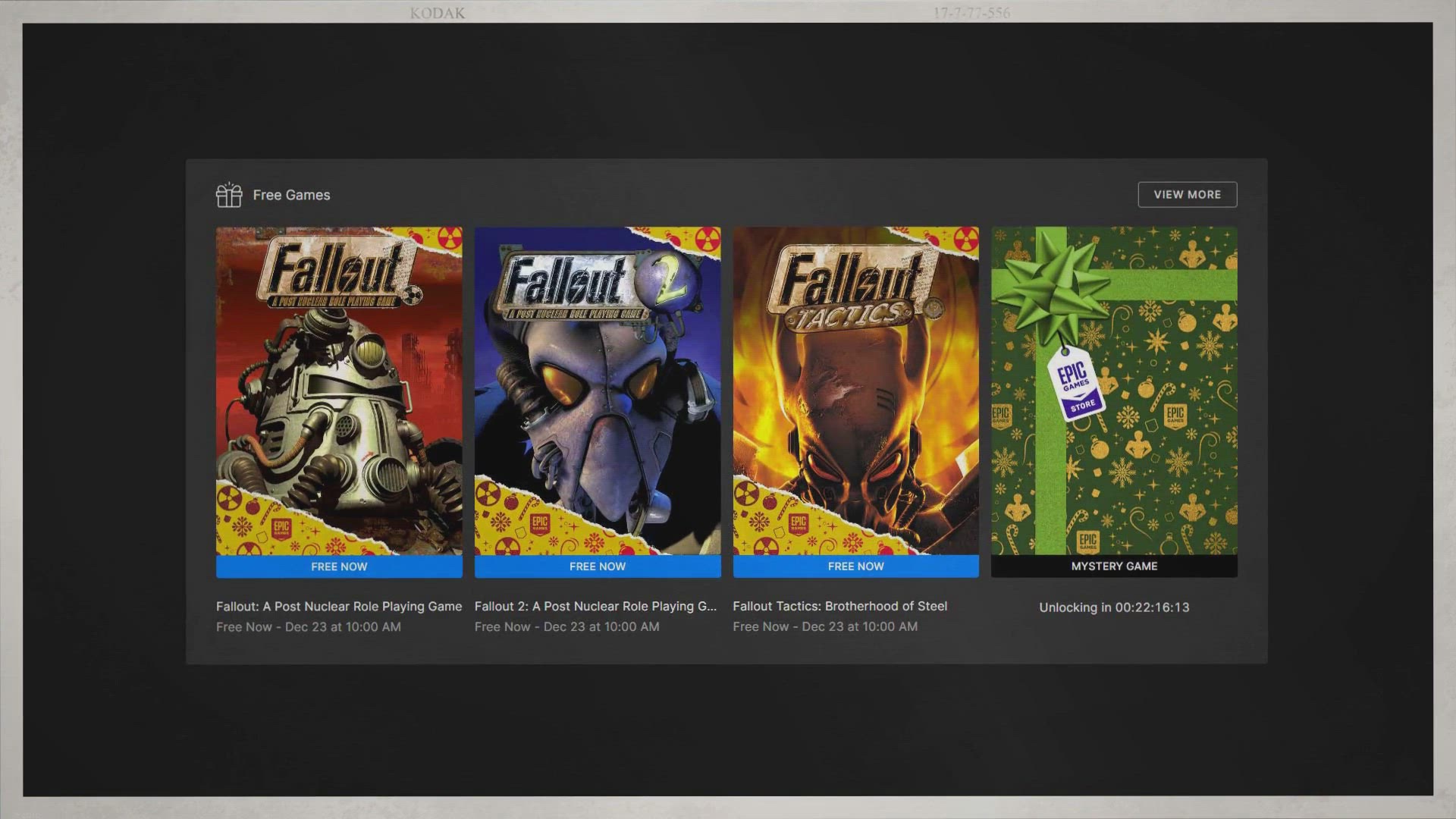Click Epic Games logo on Fallout Tactics cover
This screenshot has height=819, width=1456.
tap(799, 525)
